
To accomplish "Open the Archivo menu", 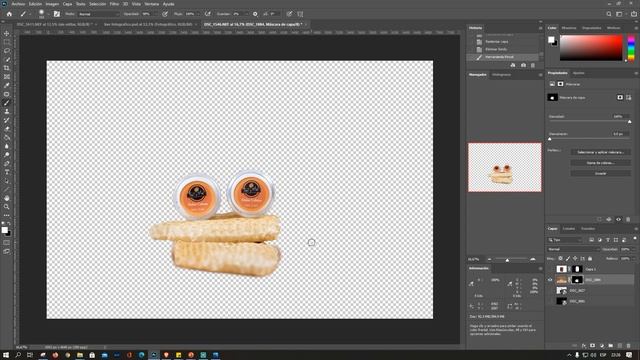I will coord(18,4).
